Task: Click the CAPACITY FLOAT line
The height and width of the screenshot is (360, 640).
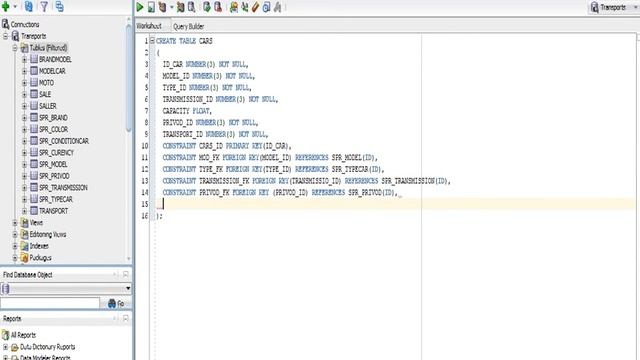Action: pyautogui.click(x=187, y=111)
